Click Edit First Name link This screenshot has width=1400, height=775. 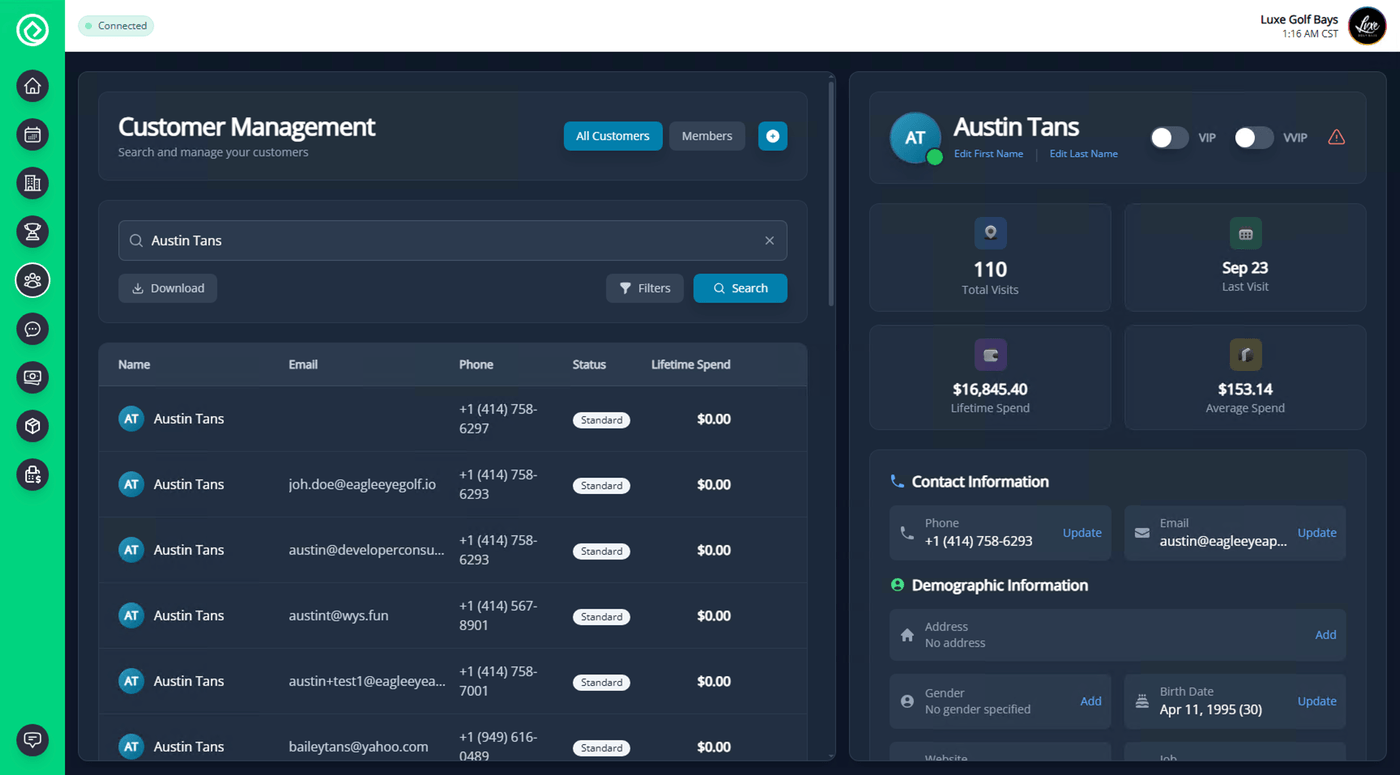coord(988,154)
